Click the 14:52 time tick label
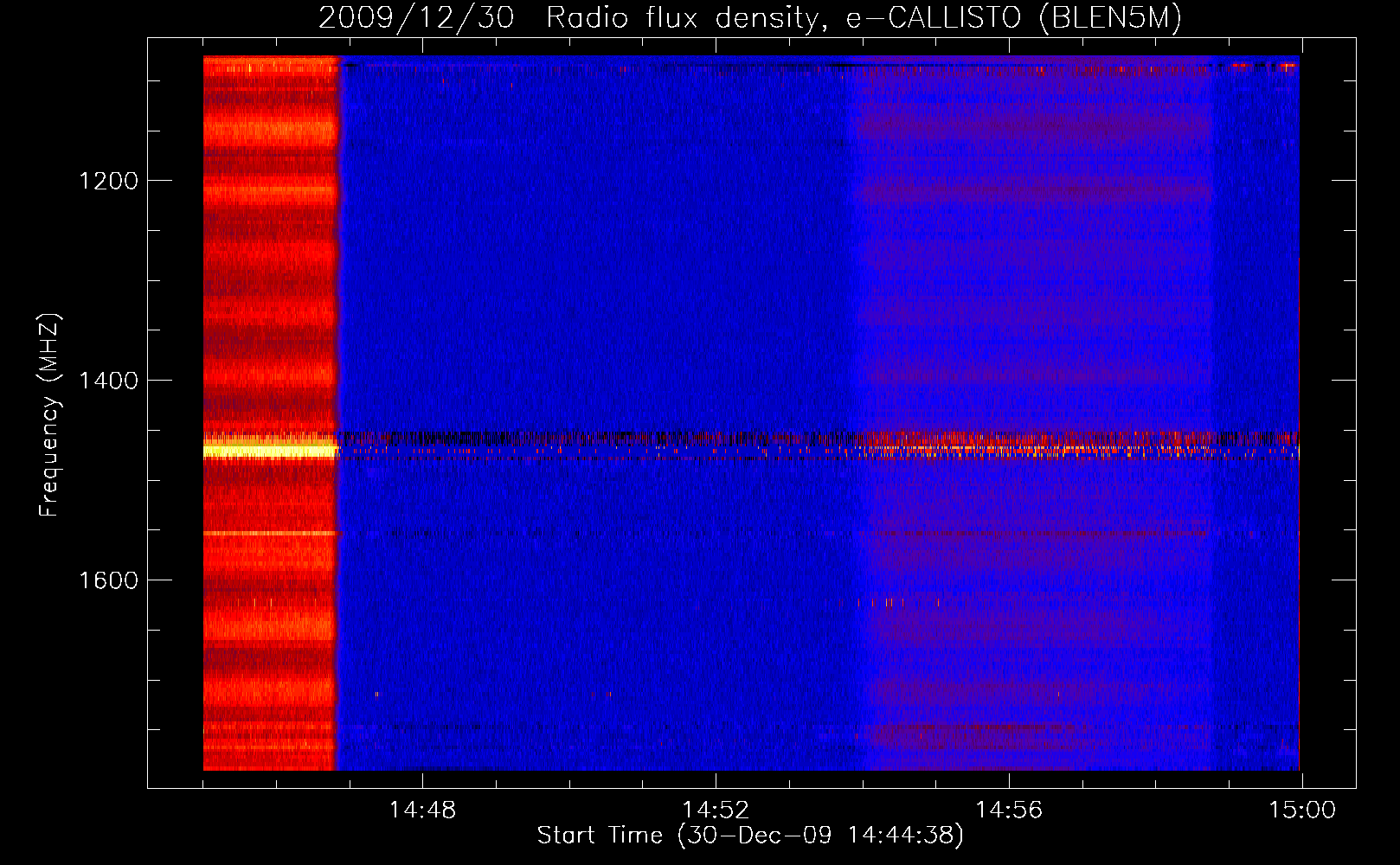Image resolution: width=1400 pixels, height=865 pixels. click(x=716, y=811)
